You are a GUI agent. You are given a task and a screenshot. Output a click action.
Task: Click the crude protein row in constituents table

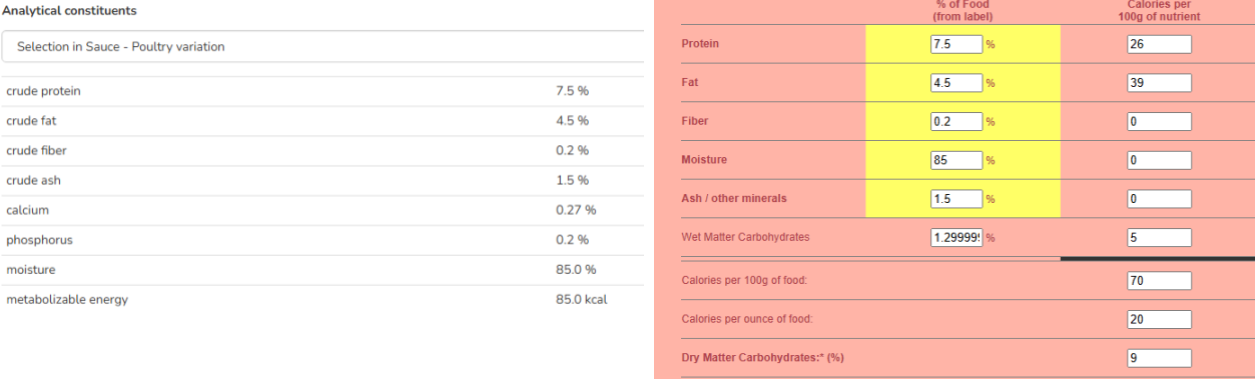322,91
